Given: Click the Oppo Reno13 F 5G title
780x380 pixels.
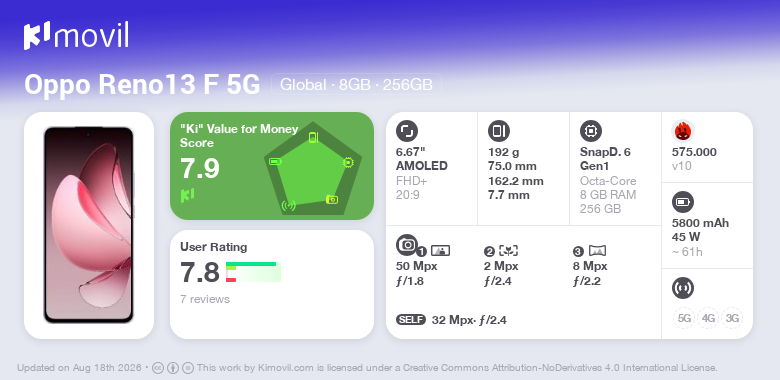Looking at the screenshot, I should (142, 85).
